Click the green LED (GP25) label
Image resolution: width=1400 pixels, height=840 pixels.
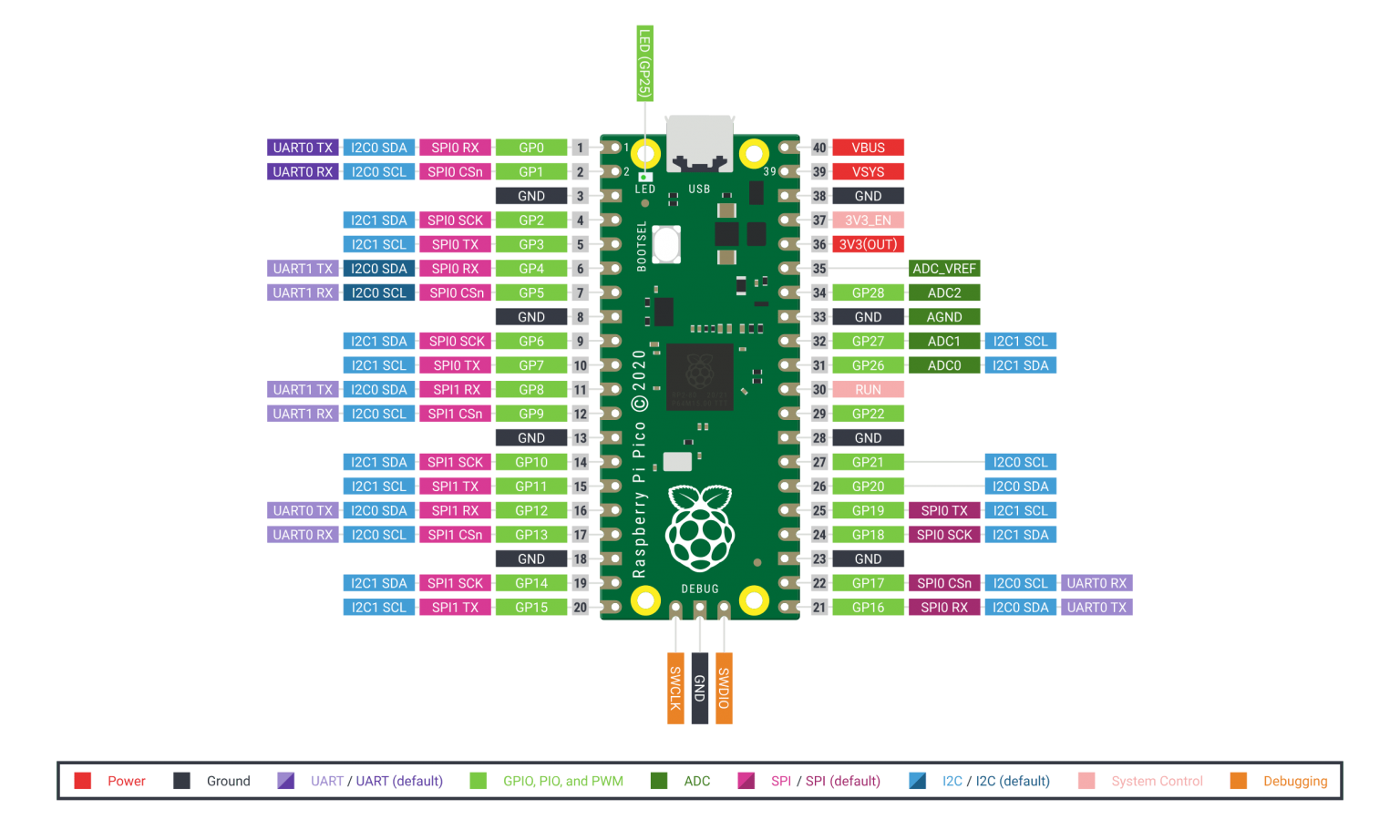(x=644, y=63)
